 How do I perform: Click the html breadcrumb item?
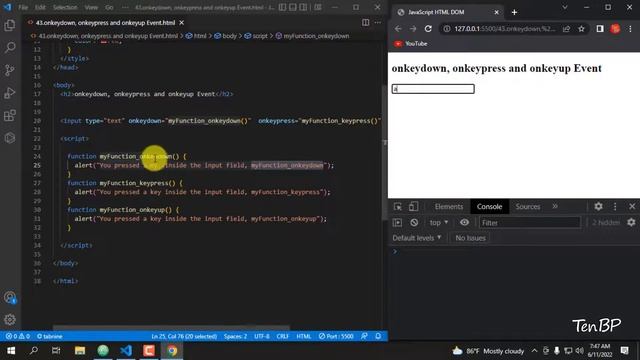(x=196, y=36)
